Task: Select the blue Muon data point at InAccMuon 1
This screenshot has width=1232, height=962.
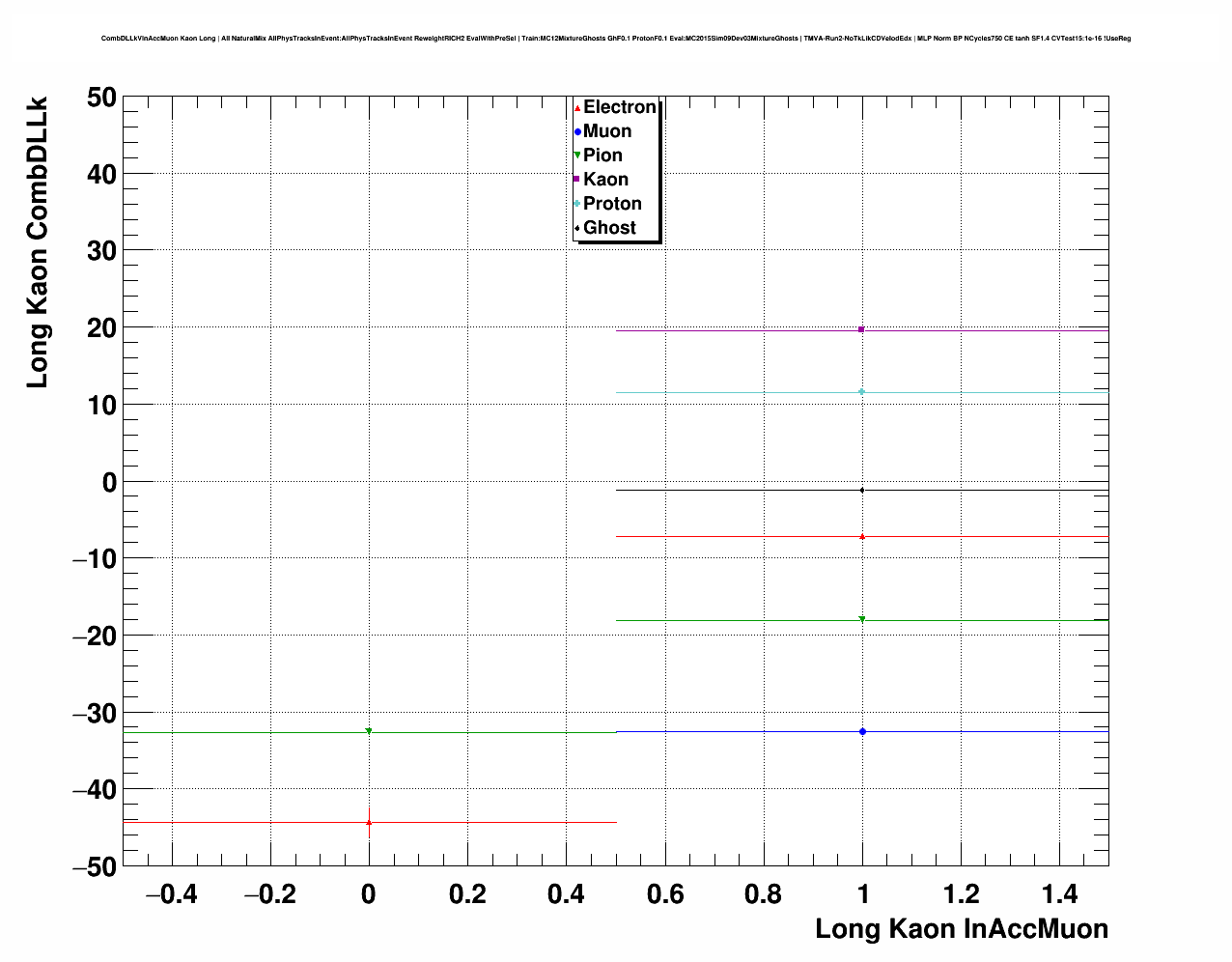Action: point(862,732)
